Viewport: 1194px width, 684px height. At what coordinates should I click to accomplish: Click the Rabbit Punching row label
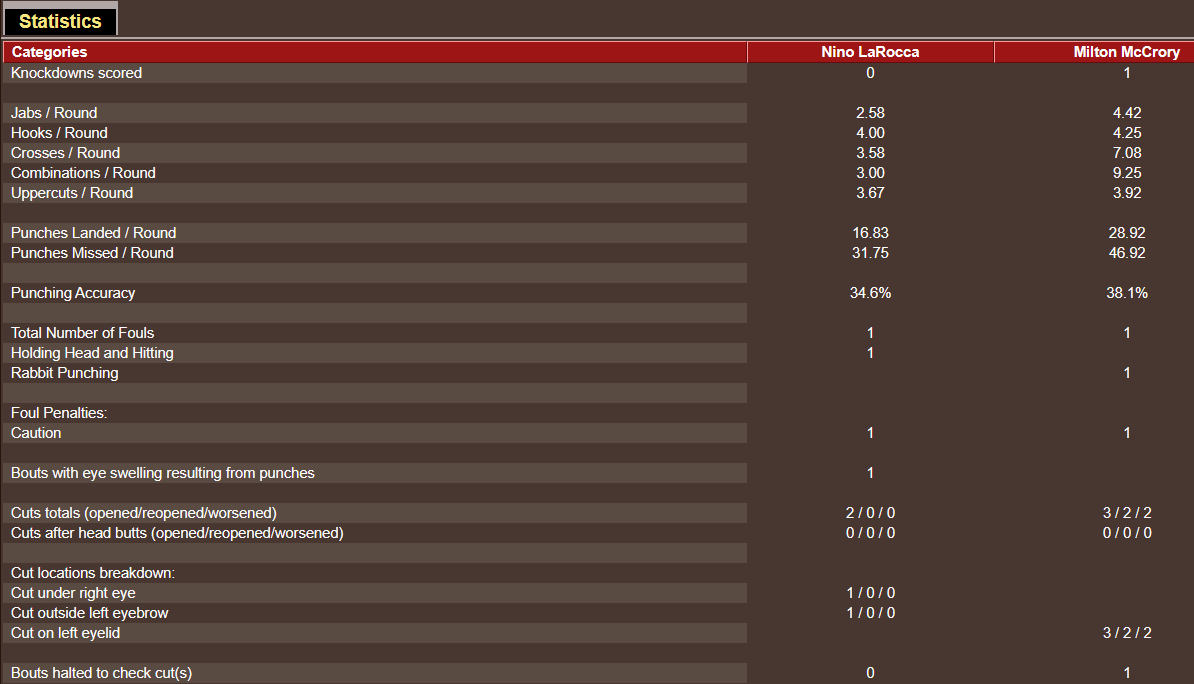pos(65,373)
